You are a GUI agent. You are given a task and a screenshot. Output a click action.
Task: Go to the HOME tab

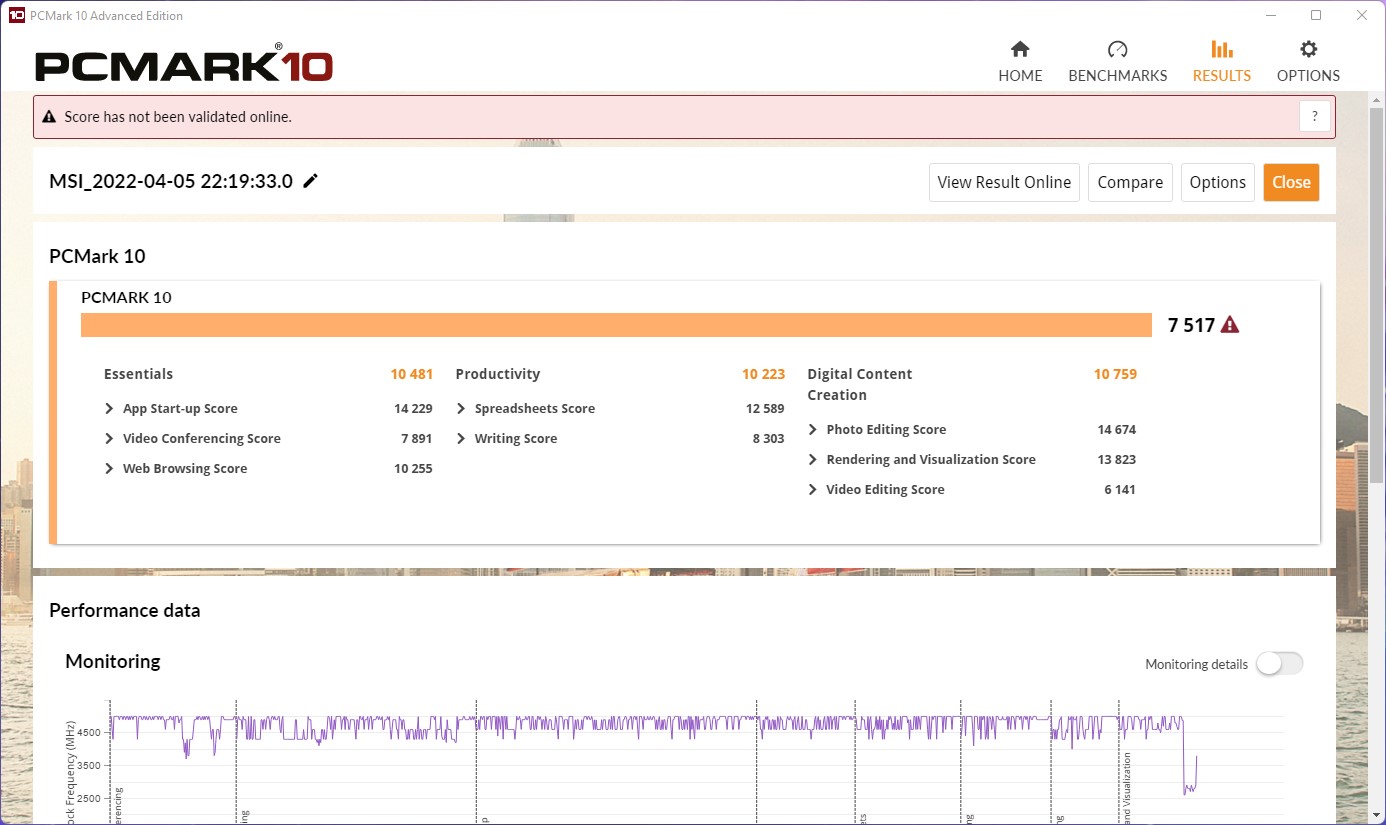(x=1020, y=76)
